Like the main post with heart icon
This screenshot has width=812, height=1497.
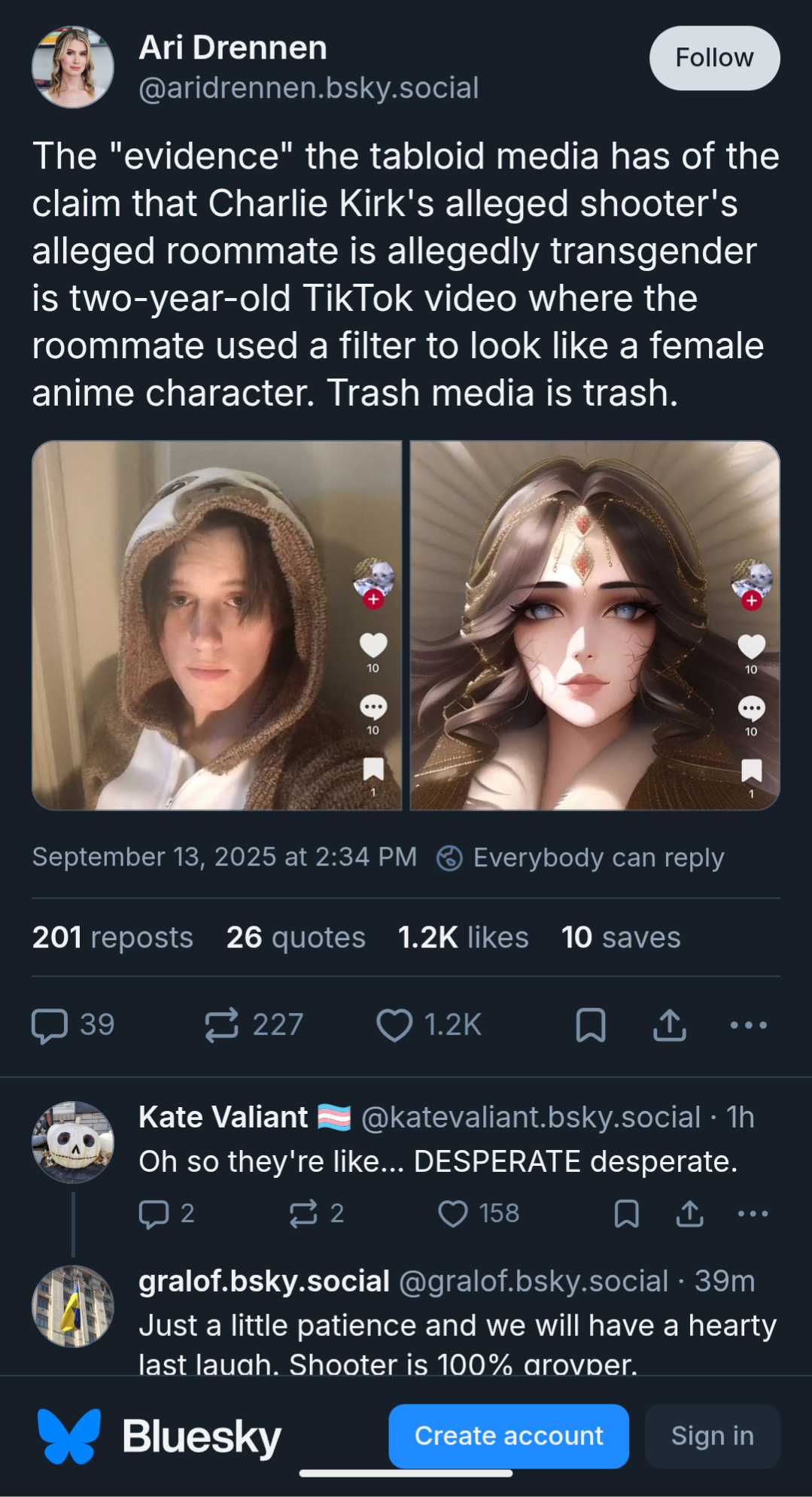394,1025
